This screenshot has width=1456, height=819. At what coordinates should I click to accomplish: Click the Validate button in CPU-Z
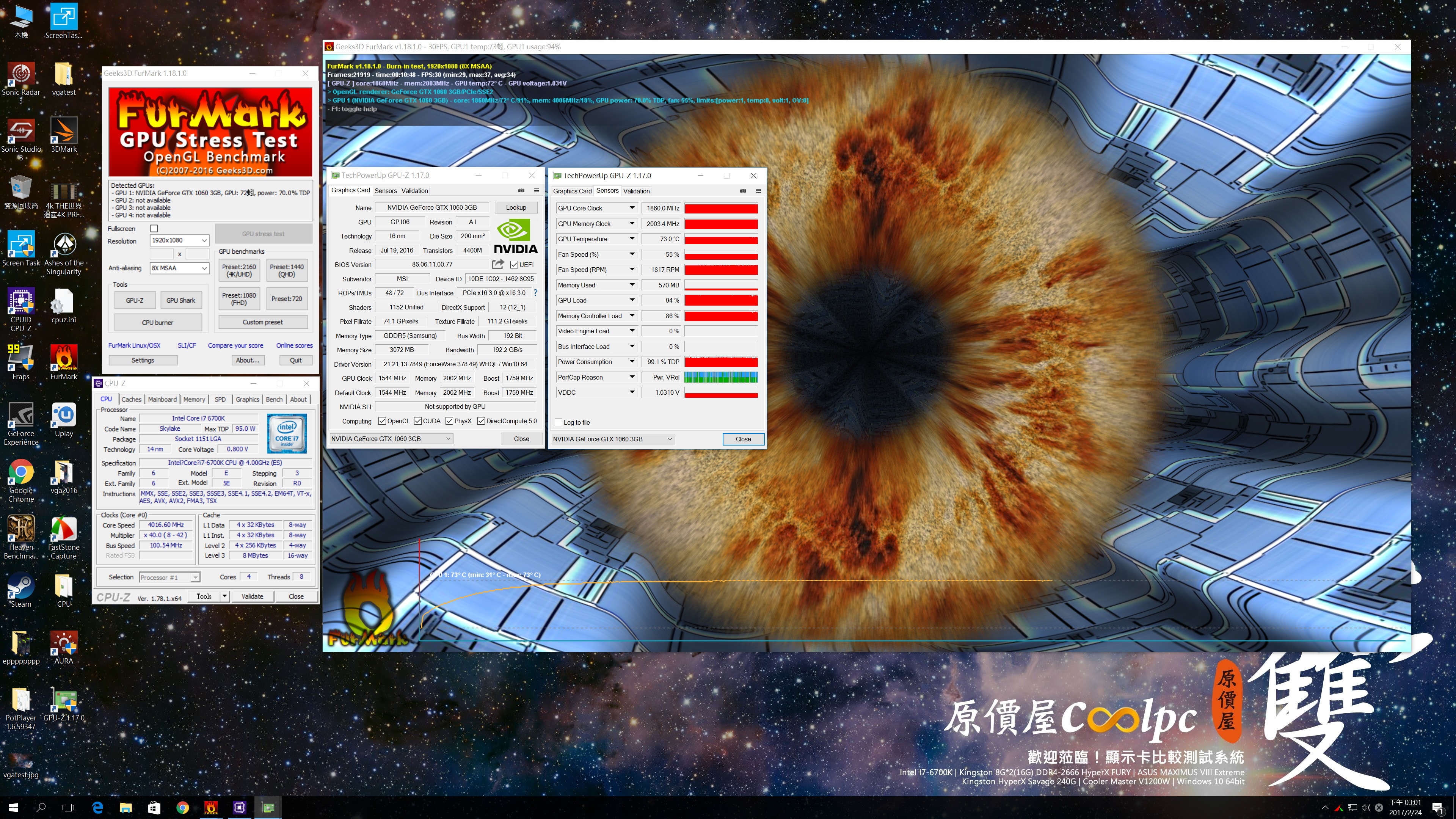tap(252, 596)
